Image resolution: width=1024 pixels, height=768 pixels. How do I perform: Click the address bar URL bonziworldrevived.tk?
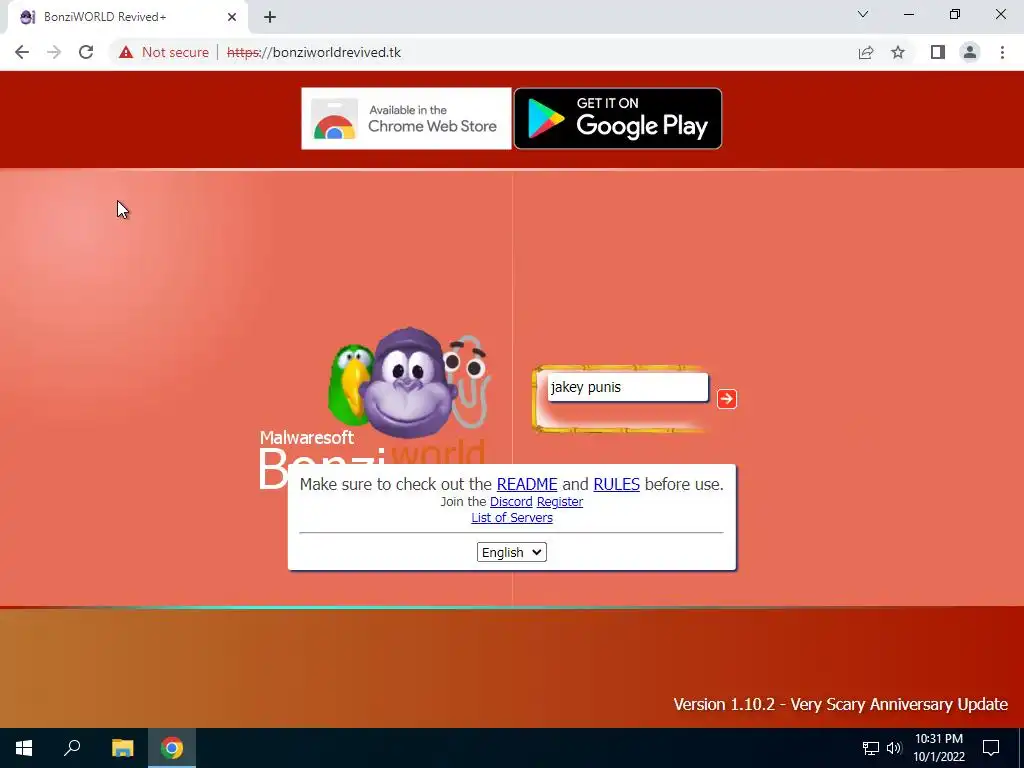point(313,52)
